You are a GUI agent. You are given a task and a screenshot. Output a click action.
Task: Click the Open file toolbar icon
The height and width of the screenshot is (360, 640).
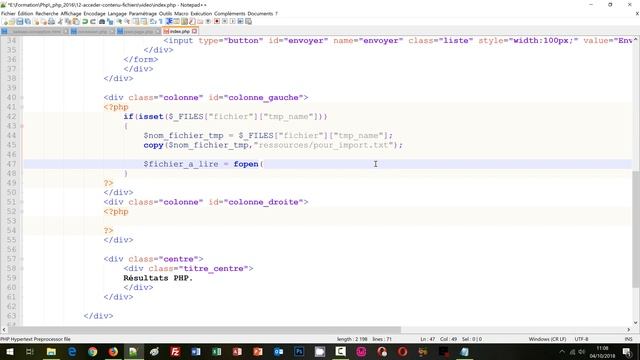(x=12, y=21)
